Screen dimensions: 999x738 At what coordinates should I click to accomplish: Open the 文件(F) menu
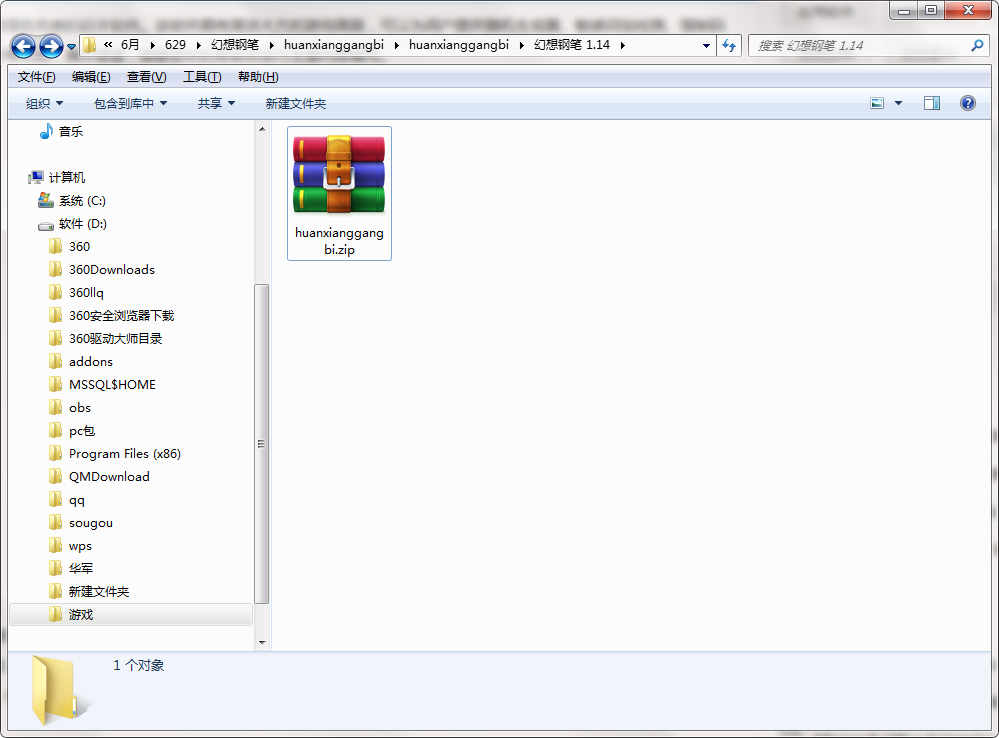(36, 77)
